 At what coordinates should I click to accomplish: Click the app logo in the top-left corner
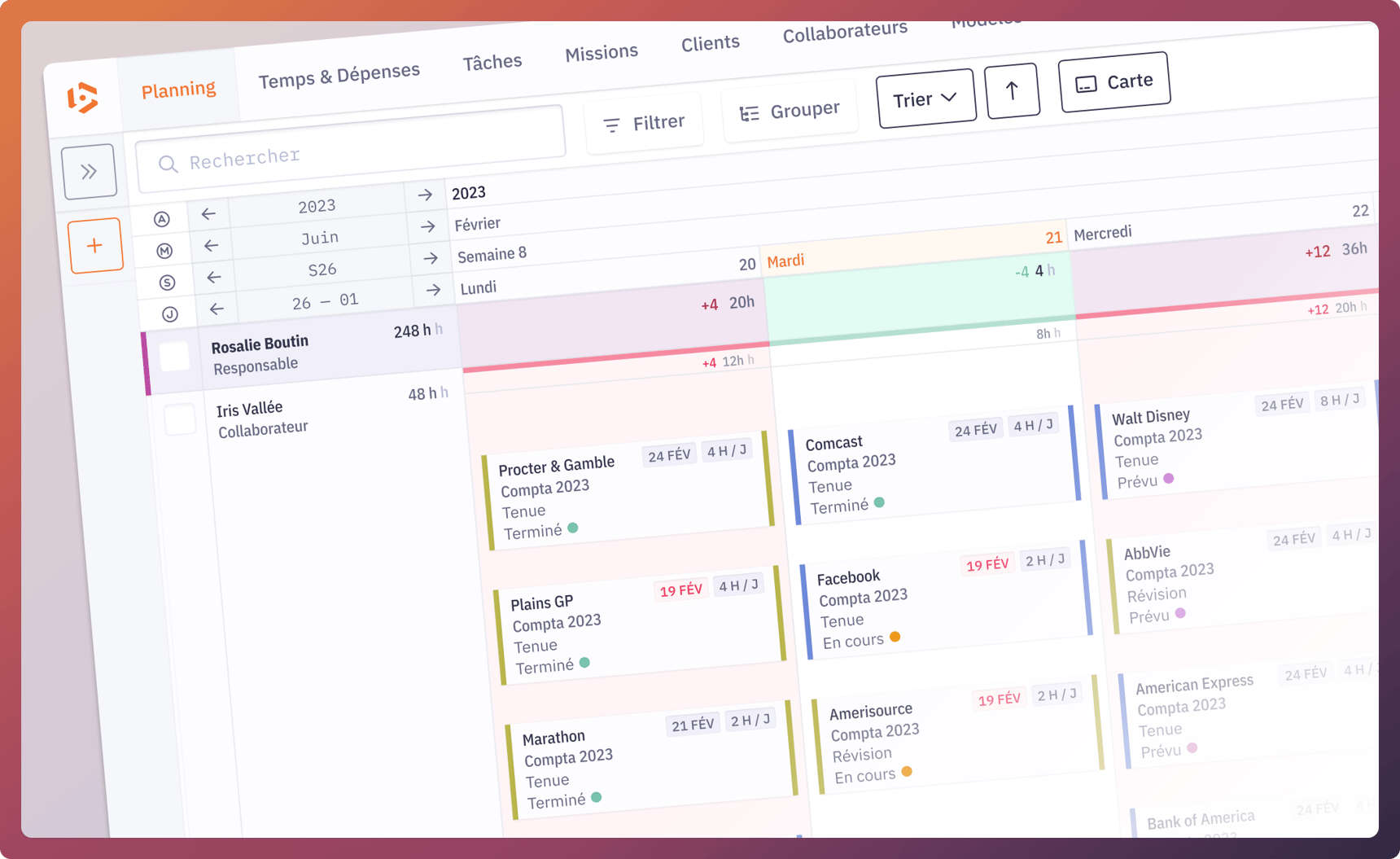click(x=84, y=98)
